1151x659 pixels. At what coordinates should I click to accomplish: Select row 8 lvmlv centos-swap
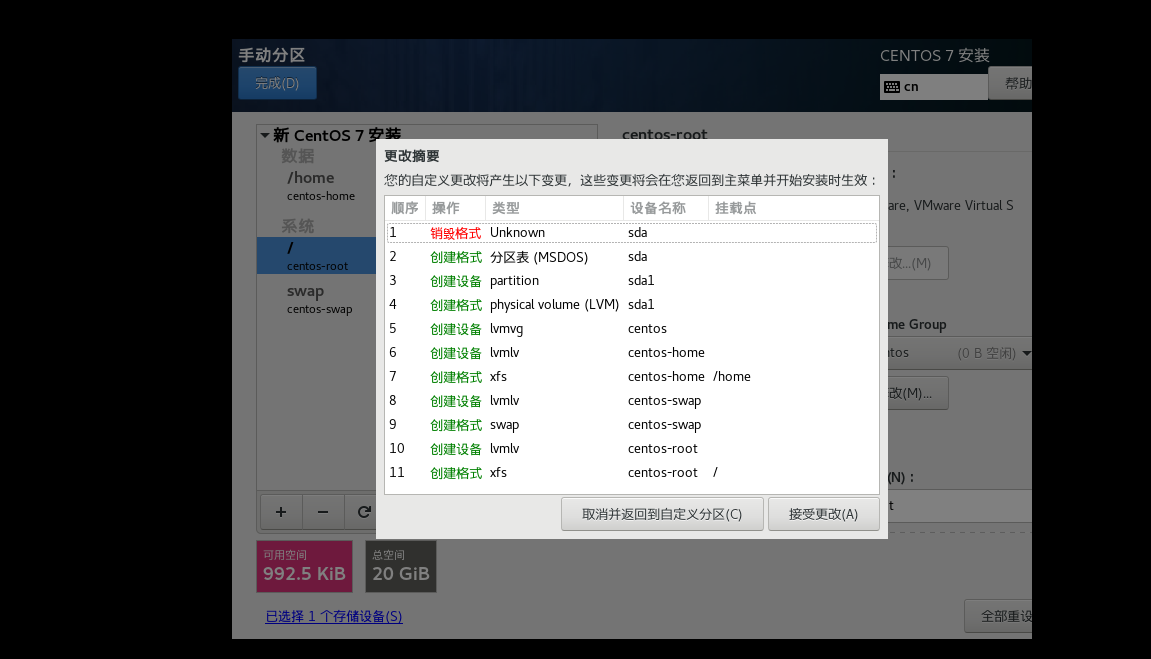(631, 401)
